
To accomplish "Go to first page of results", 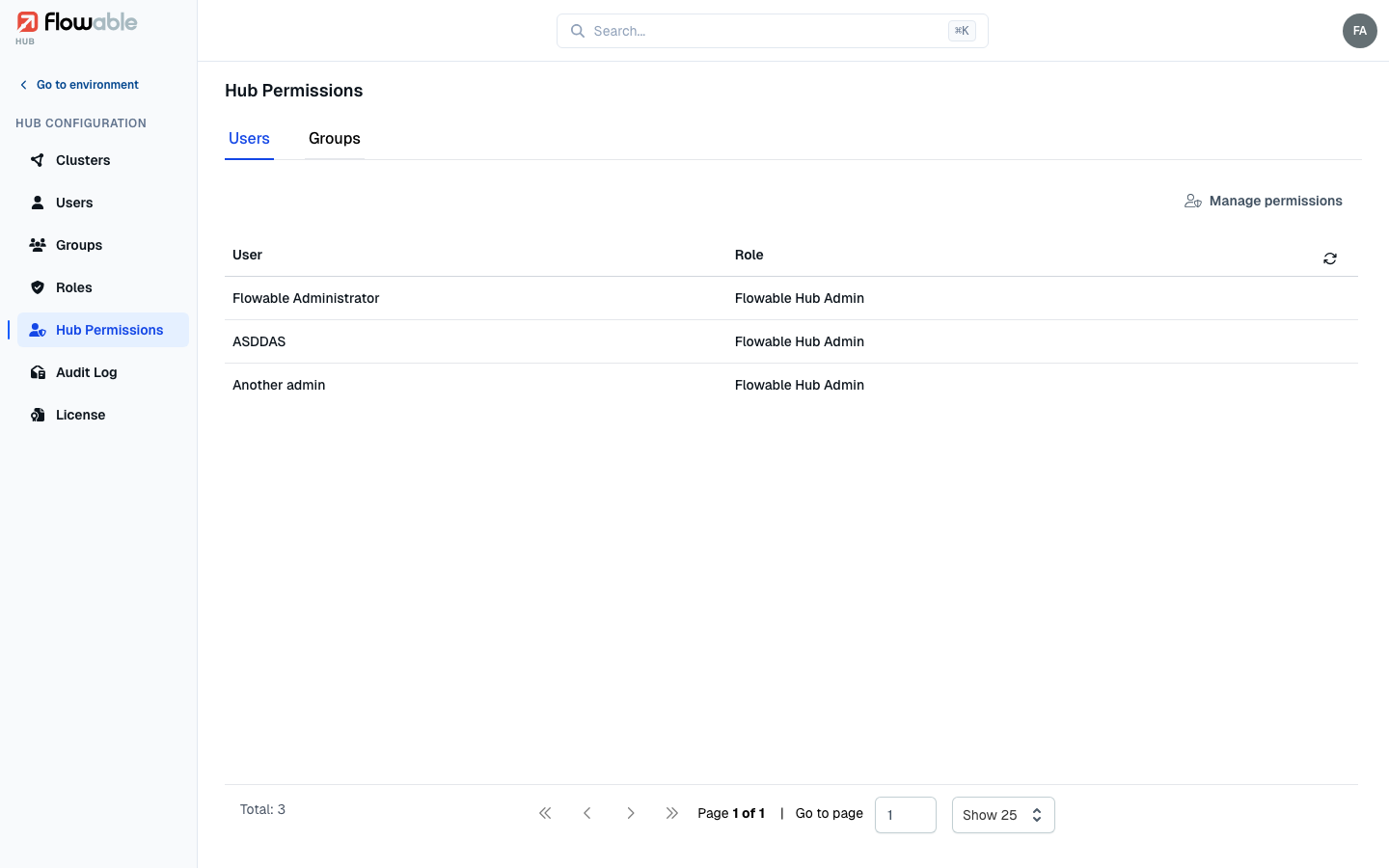I will tap(545, 813).
